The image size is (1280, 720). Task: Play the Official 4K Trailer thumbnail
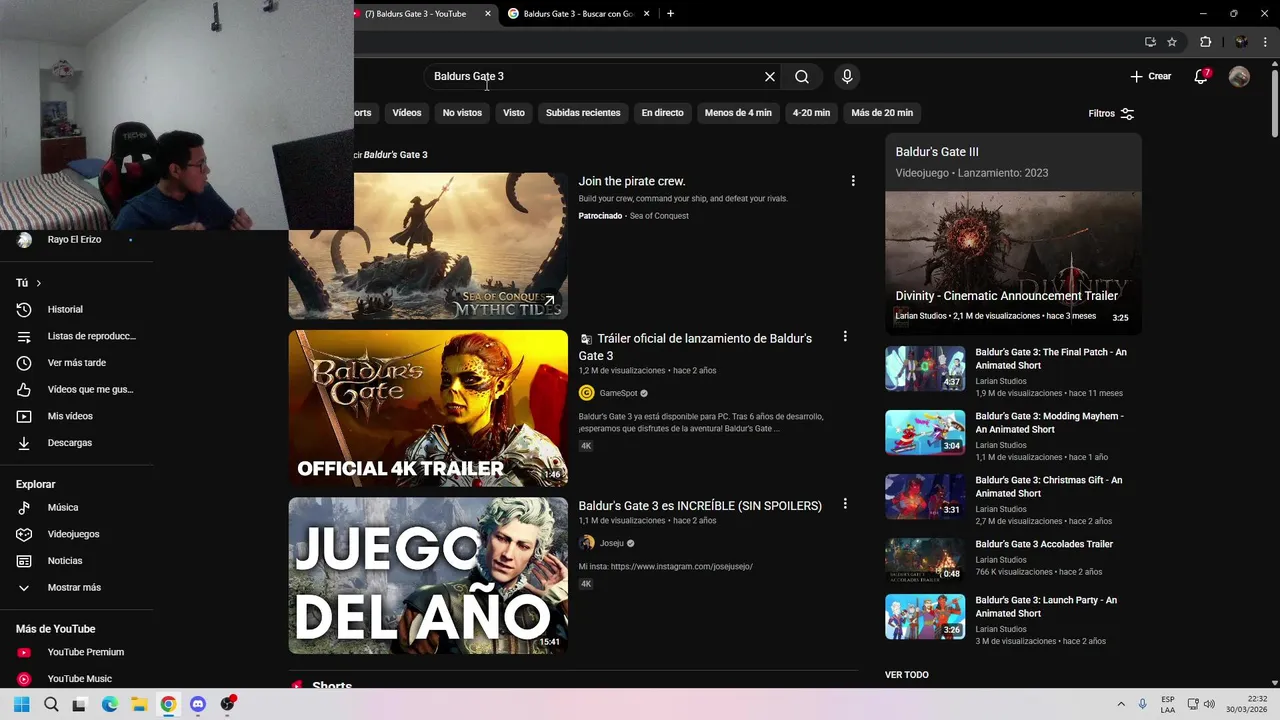point(428,408)
